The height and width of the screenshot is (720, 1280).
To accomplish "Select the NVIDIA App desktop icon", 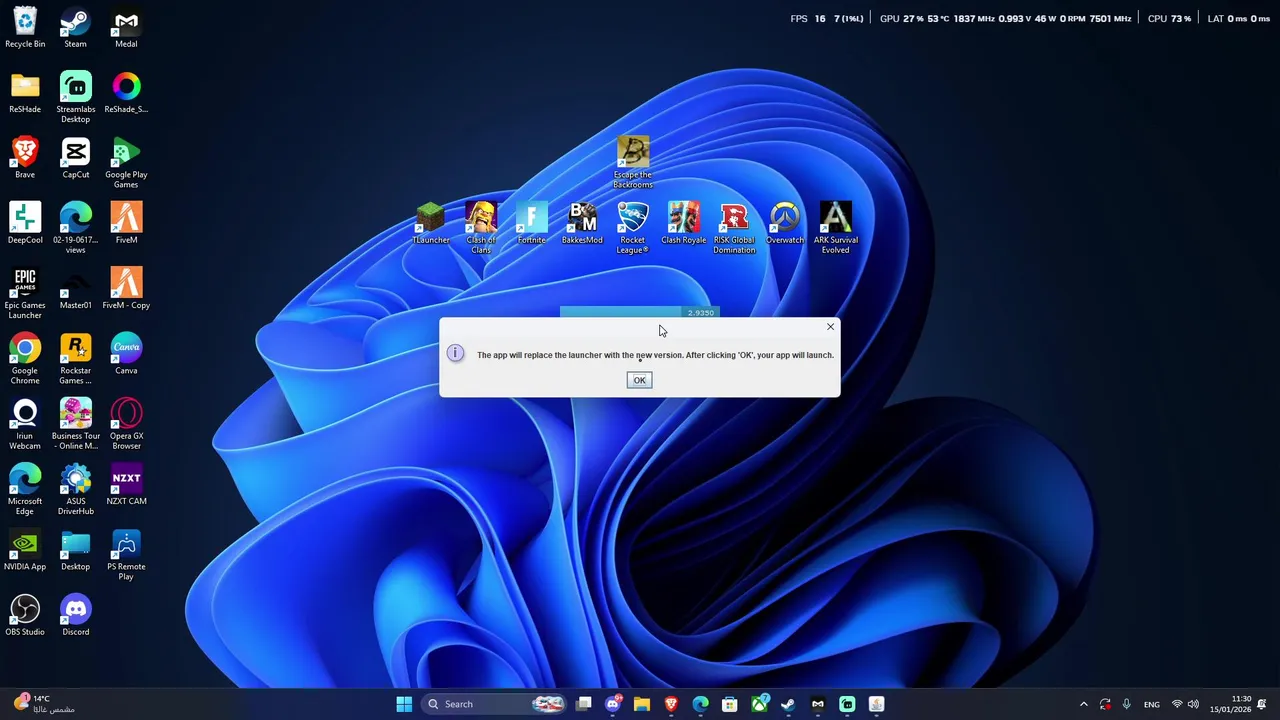I will coord(25,550).
